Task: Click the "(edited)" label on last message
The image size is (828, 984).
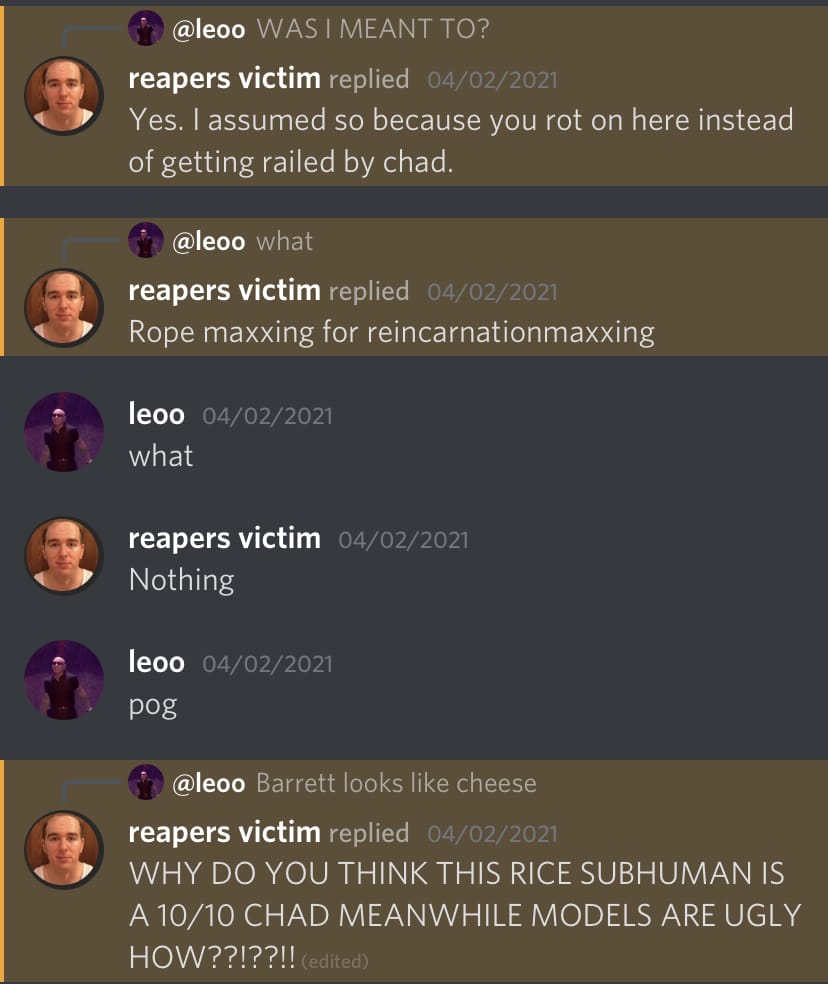Action: 334,962
